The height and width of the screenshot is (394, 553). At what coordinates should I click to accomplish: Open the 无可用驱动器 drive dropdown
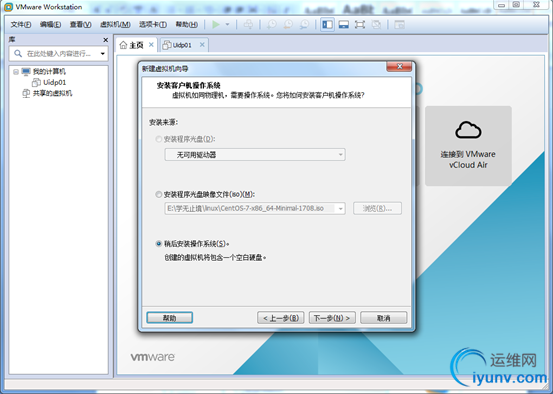click(255, 154)
